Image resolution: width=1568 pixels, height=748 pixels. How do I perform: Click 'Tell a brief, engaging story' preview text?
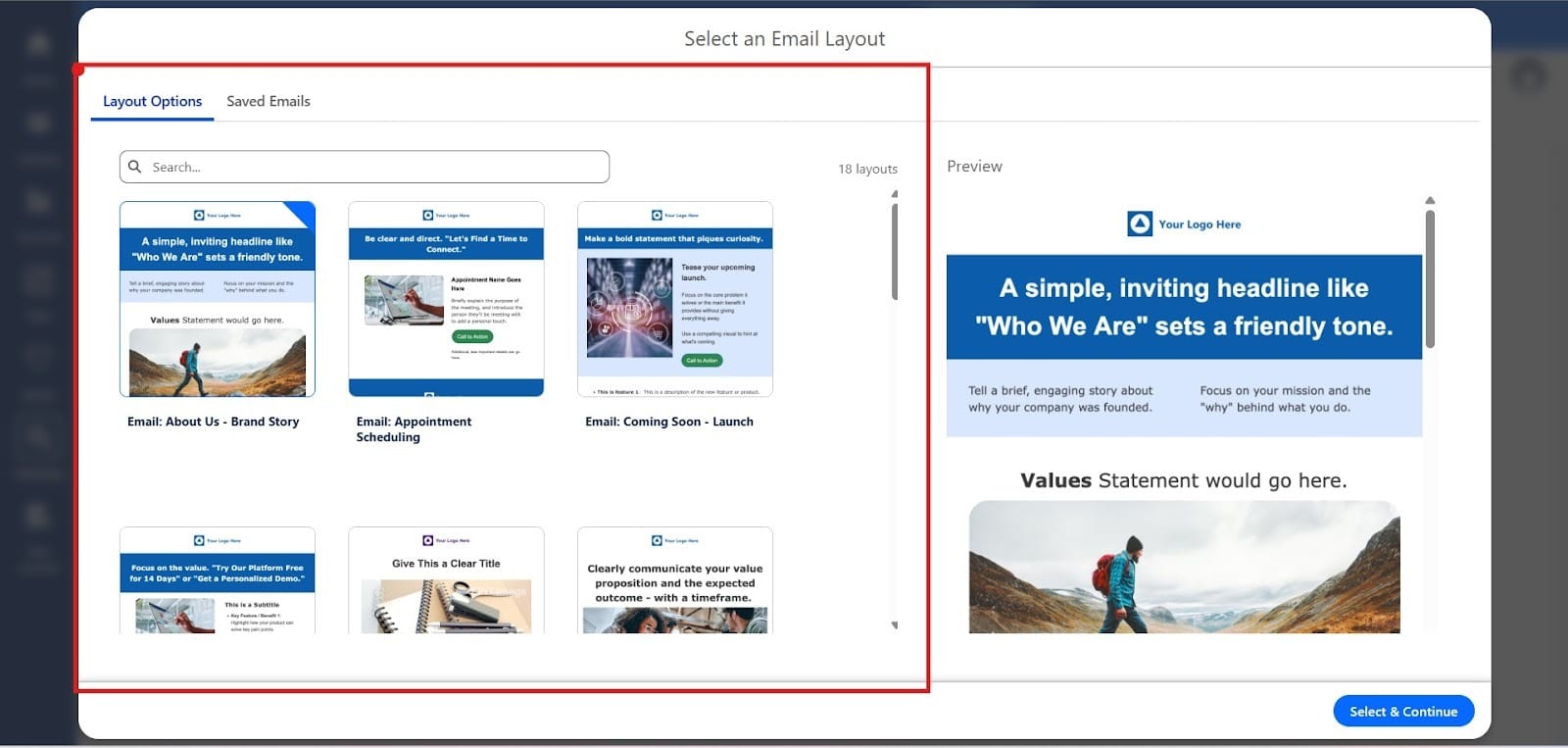(1060, 399)
